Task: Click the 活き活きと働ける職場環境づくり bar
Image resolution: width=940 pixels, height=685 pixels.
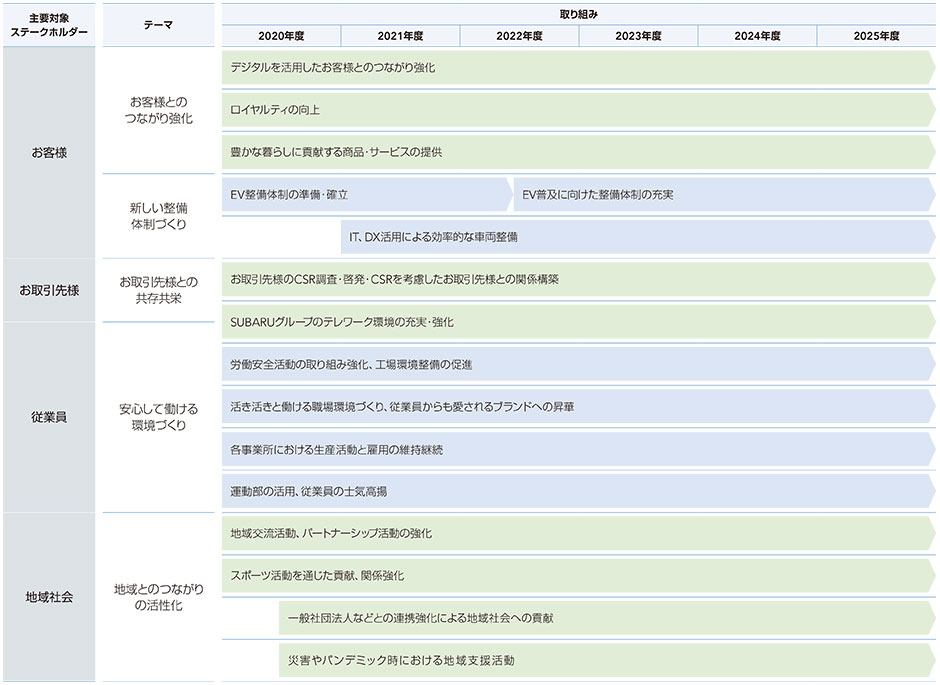Action: tap(579, 407)
